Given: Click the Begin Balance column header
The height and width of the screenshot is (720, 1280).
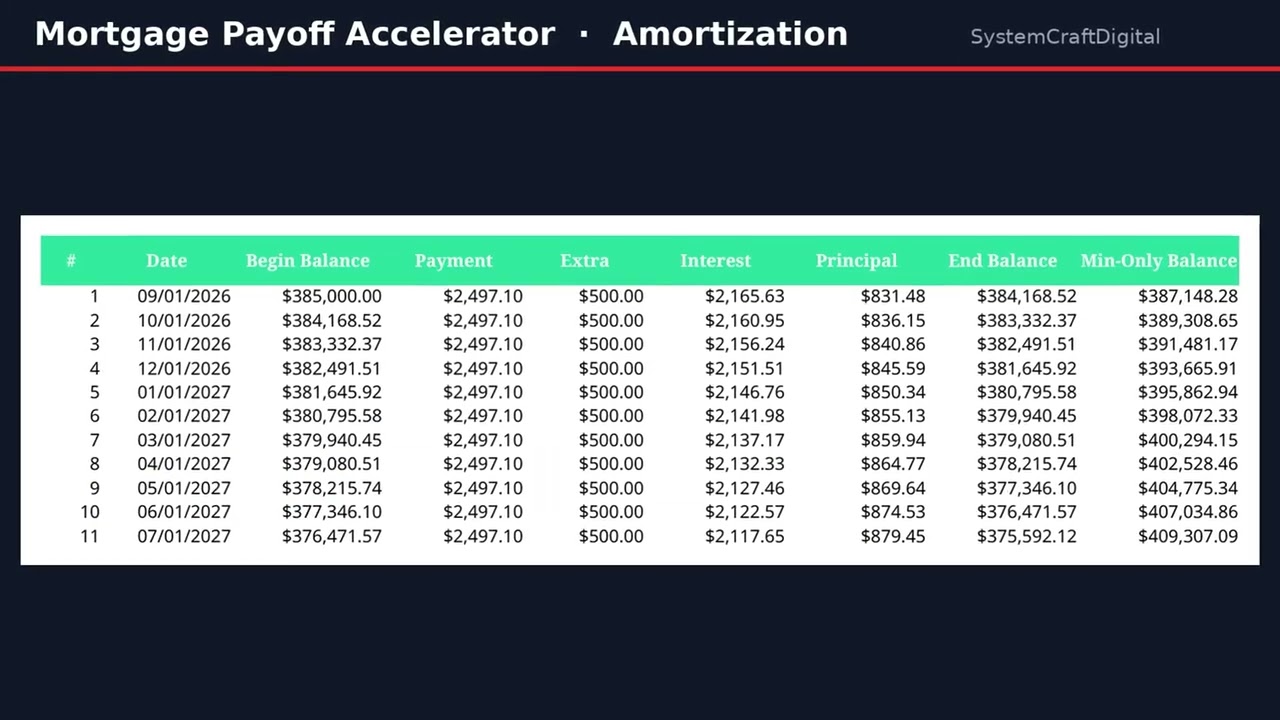Looking at the screenshot, I should [308, 261].
